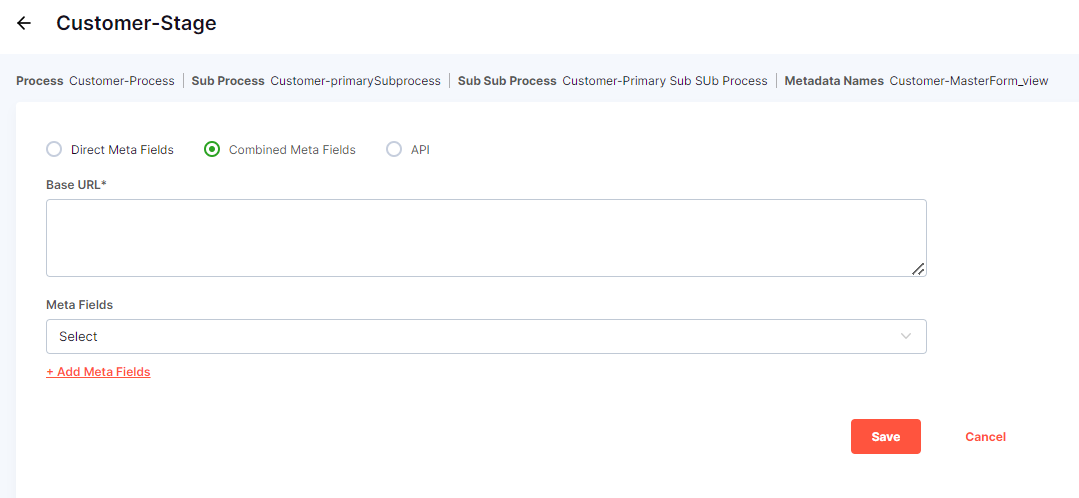Screen dimensions: 1079x498
Task: Click the Customer-MasterForm_view metadata name
Action: point(968,81)
